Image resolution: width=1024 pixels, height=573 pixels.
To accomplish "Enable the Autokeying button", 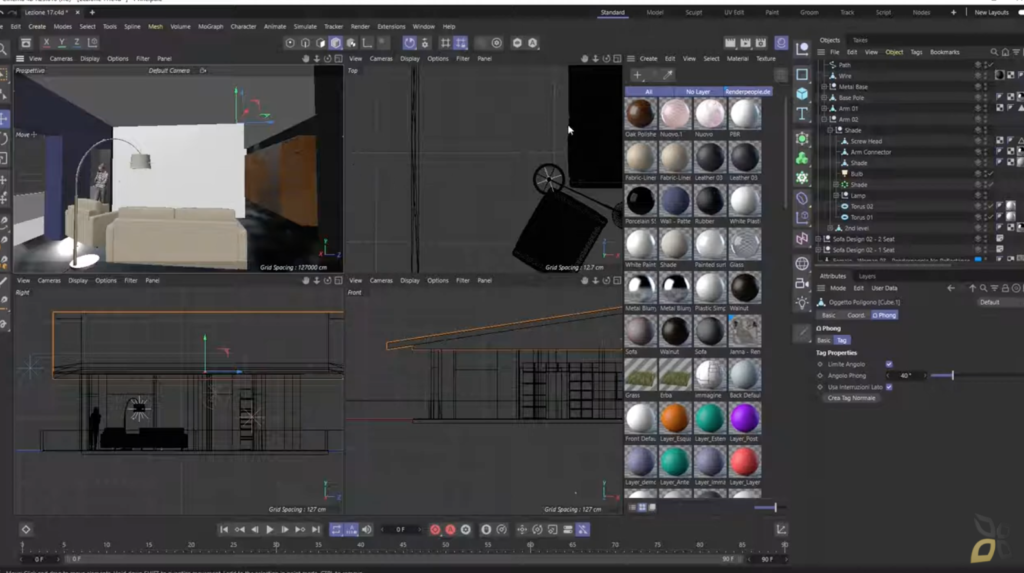I will 450,530.
